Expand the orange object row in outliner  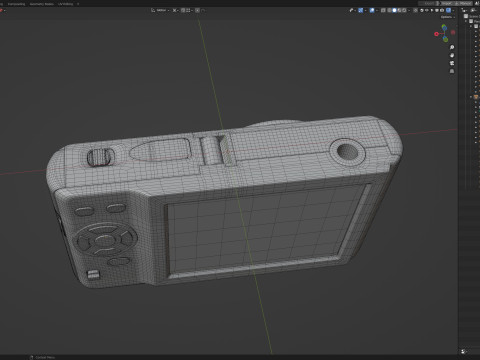471,97
